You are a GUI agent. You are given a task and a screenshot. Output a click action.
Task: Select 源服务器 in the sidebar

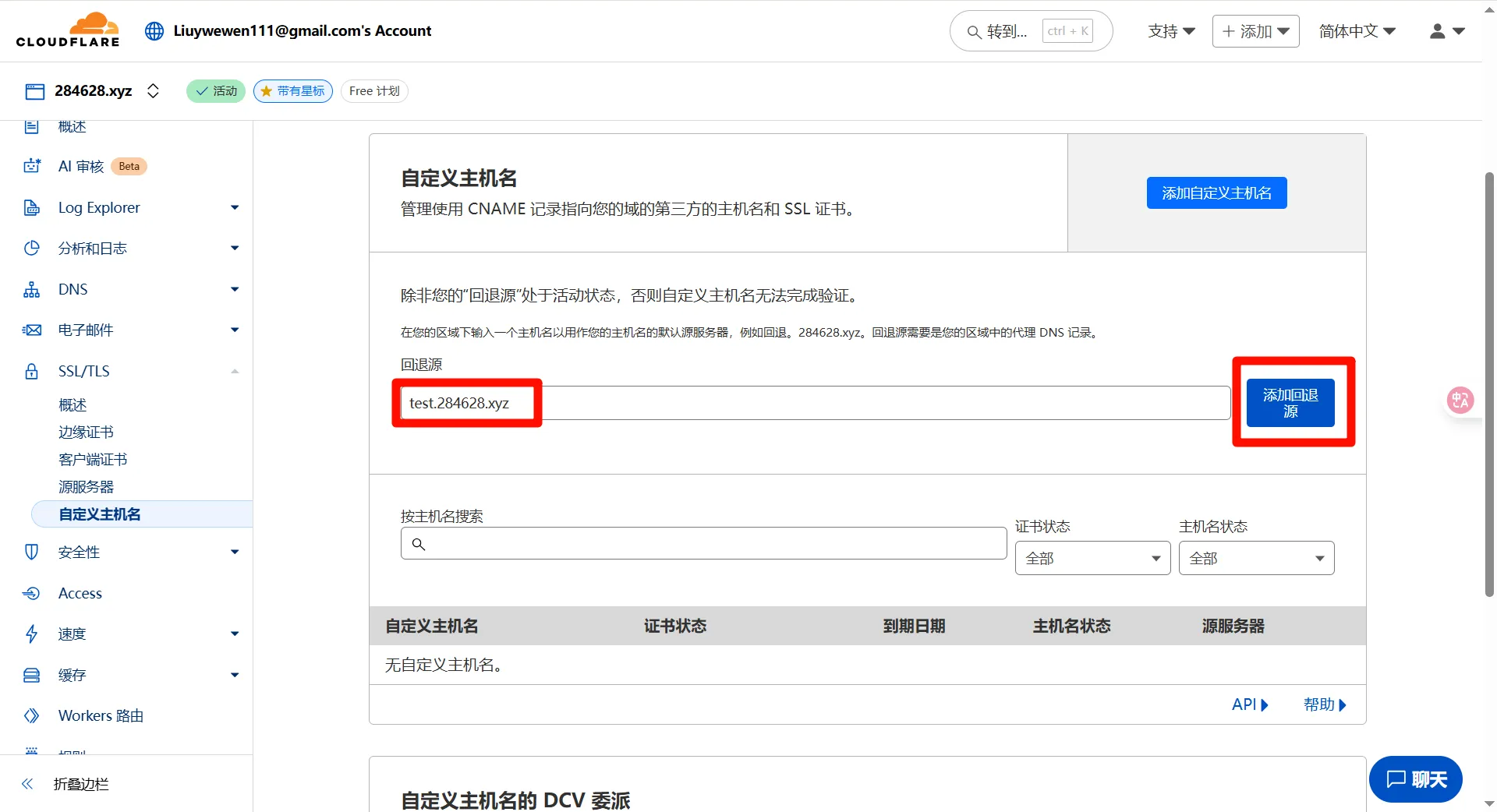86,487
